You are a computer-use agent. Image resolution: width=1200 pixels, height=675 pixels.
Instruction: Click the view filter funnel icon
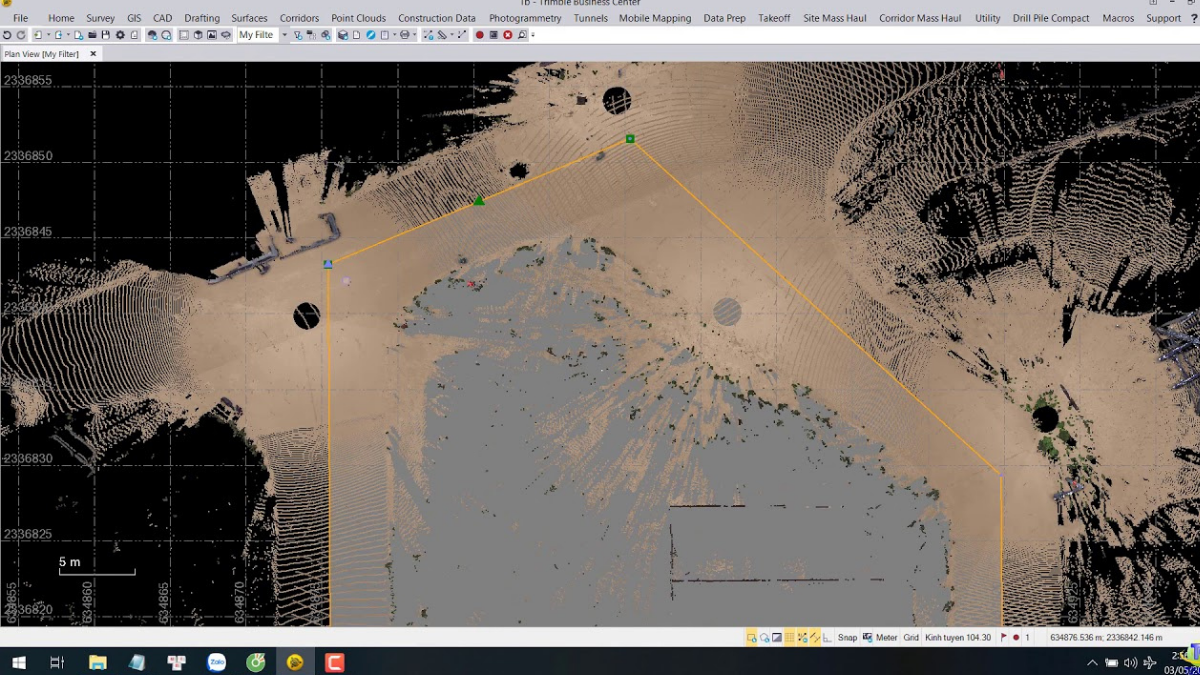[298, 35]
